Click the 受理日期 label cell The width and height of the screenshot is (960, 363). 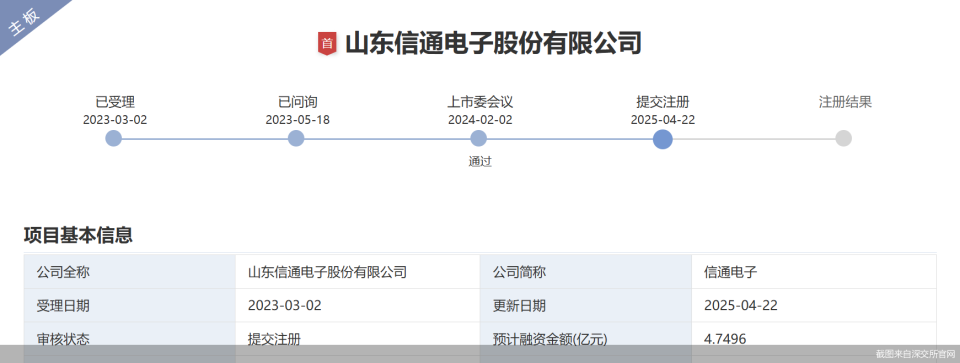pyautogui.click(x=130, y=305)
